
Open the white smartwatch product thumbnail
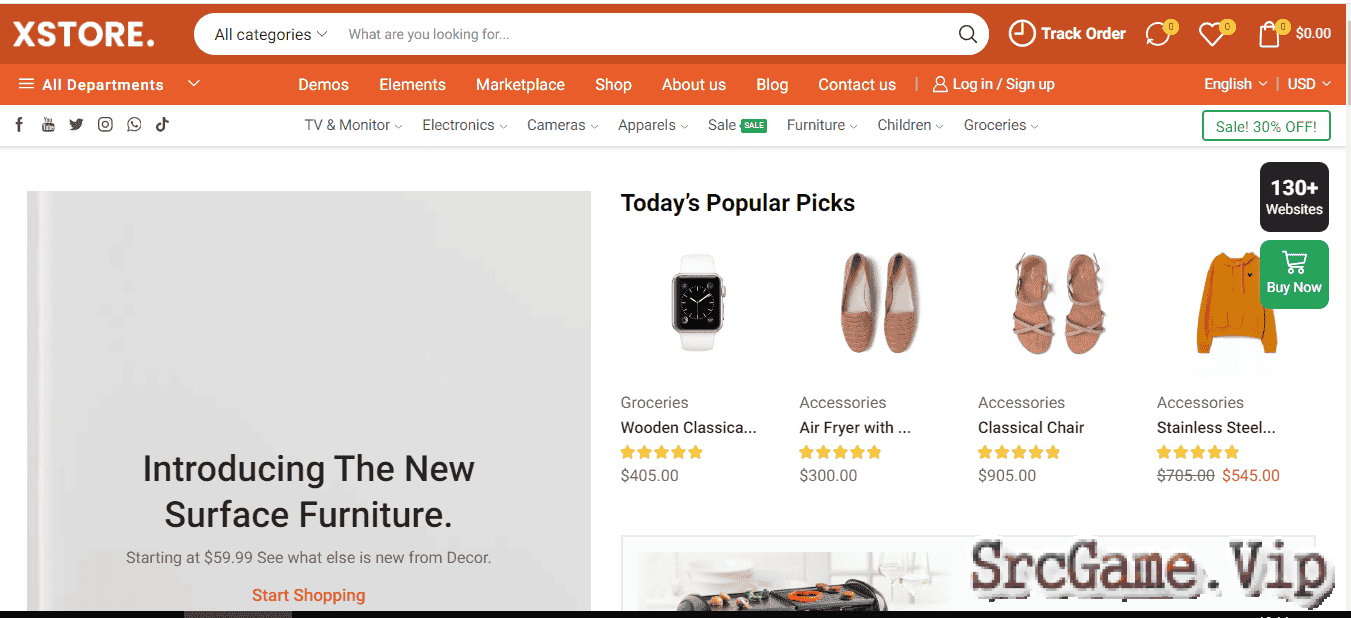(x=698, y=300)
